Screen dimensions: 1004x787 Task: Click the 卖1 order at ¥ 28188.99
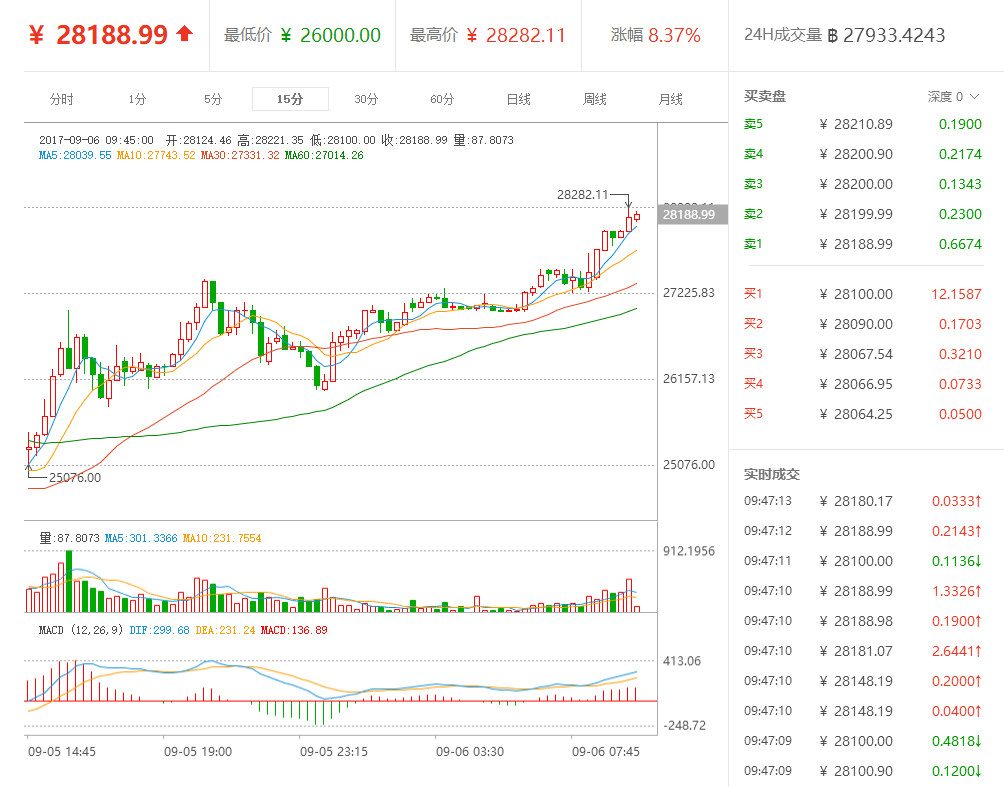tap(863, 244)
